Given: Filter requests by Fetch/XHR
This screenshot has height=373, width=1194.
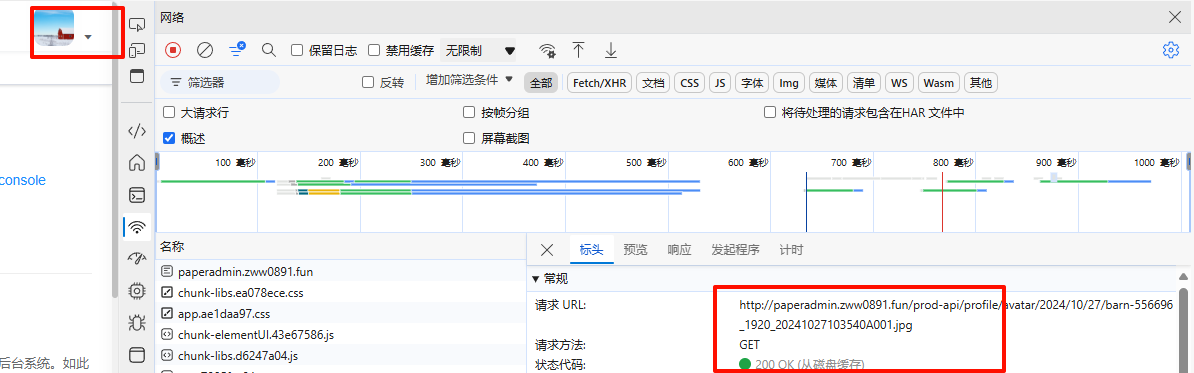Looking at the screenshot, I should [600, 83].
